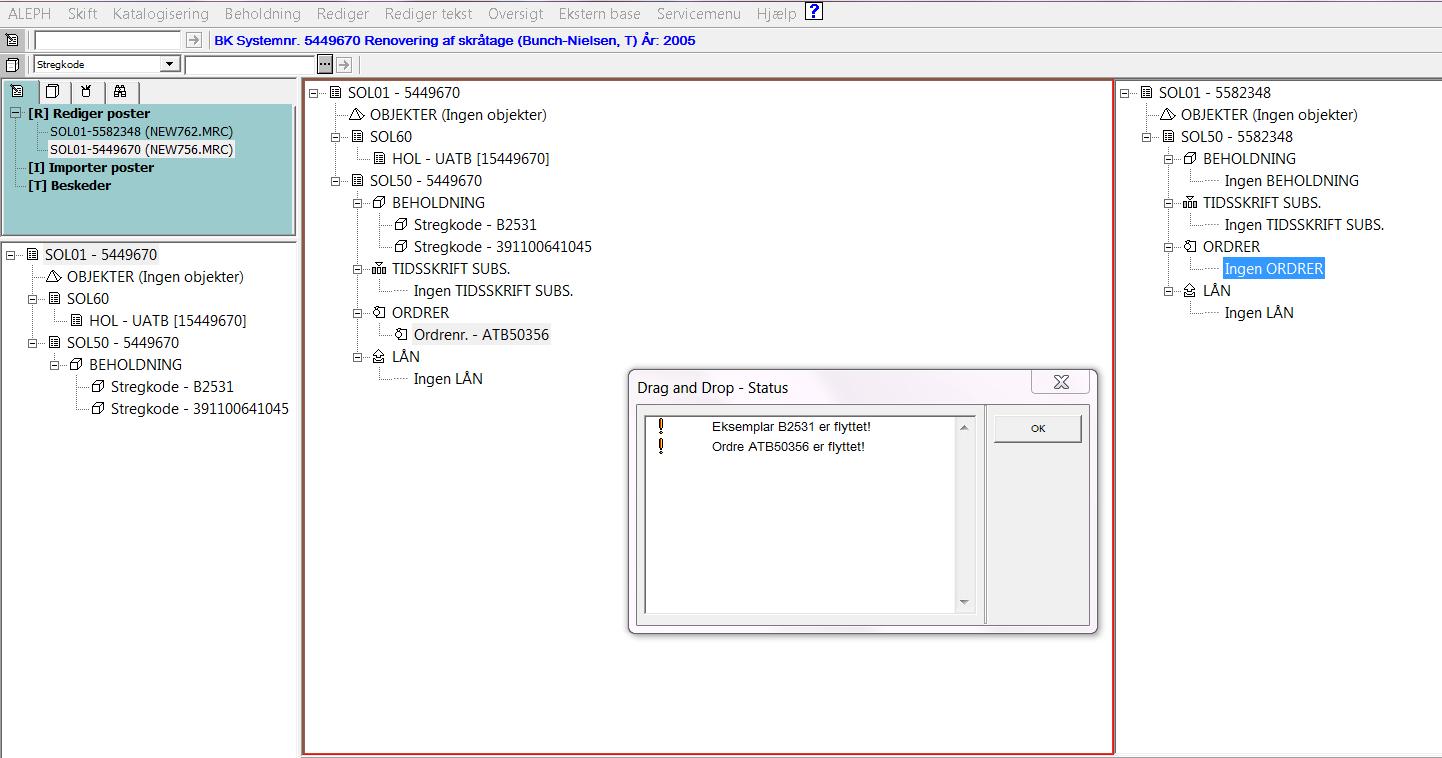Click scroll-down arrow in status message list
Screen dimensions: 1442x758
(x=964, y=602)
